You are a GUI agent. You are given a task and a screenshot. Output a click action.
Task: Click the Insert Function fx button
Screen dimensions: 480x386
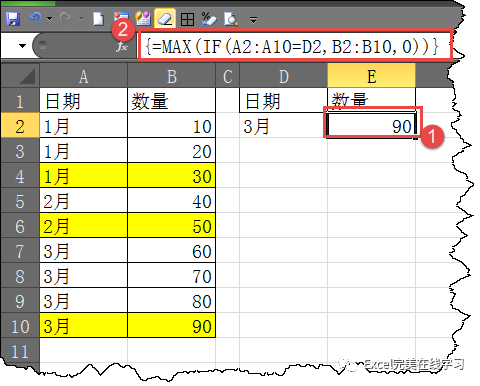click(x=122, y=46)
